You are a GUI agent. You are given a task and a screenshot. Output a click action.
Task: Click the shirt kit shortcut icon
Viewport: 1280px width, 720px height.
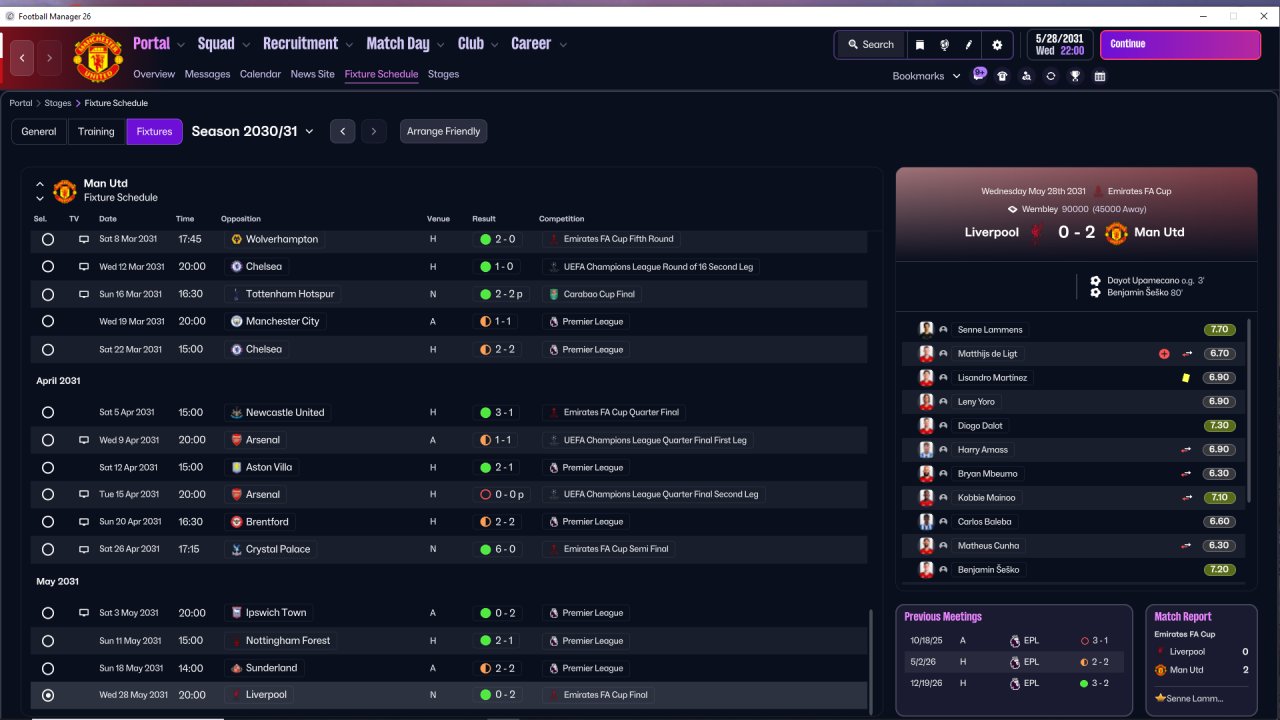pos(1002,76)
